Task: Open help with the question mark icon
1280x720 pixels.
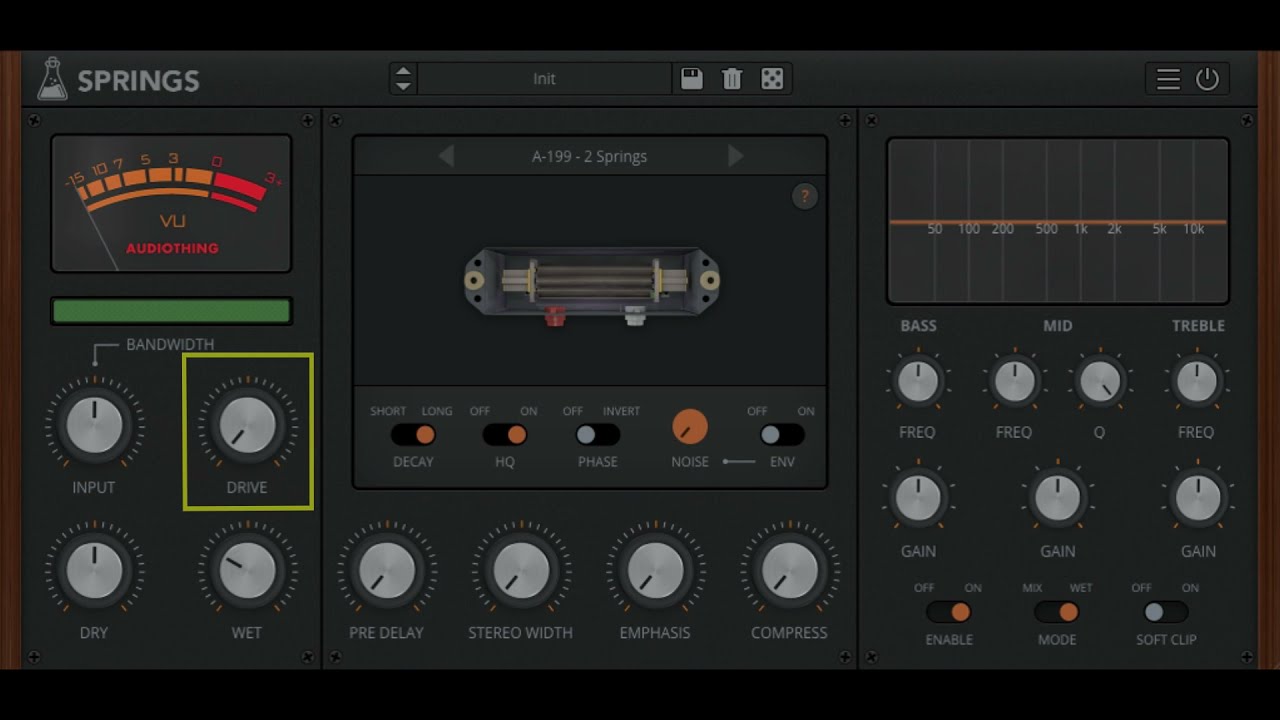Action: (804, 197)
